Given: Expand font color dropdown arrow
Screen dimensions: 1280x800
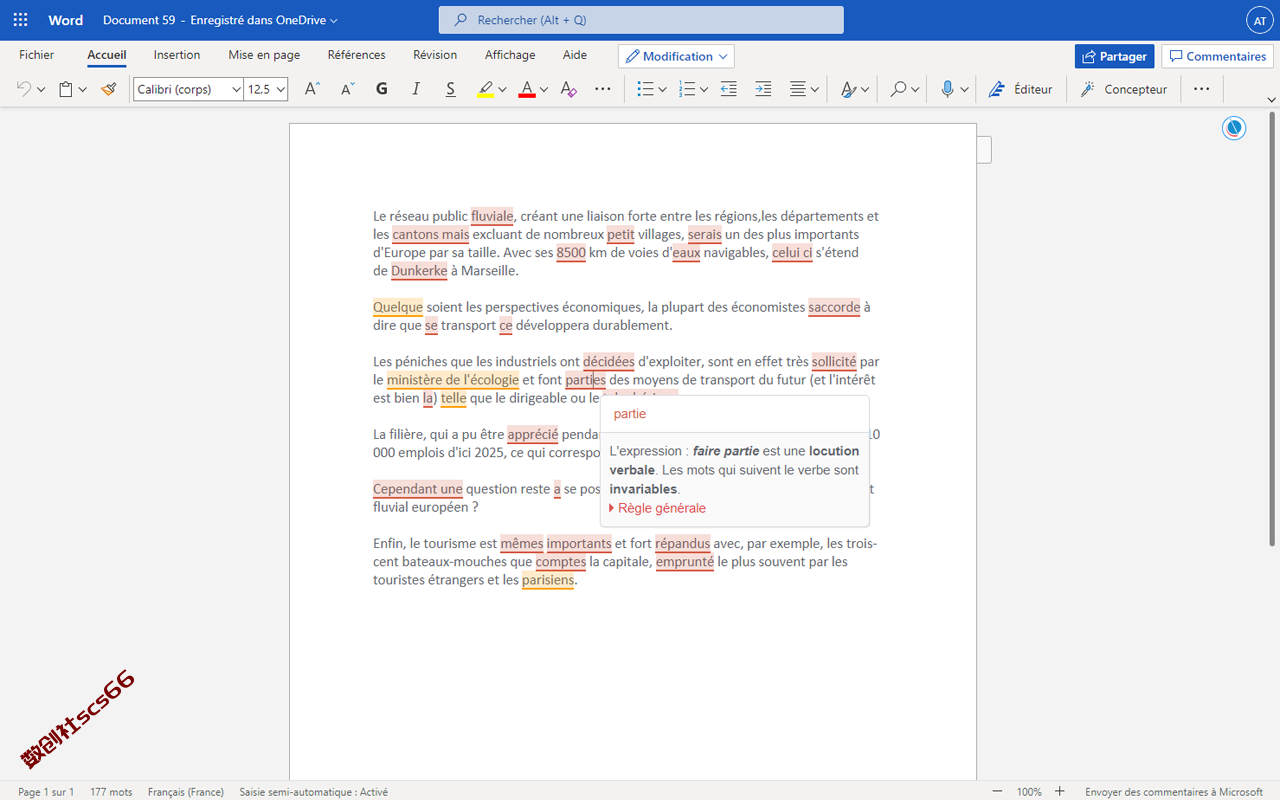Looking at the screenshot, I should point(543,90).
